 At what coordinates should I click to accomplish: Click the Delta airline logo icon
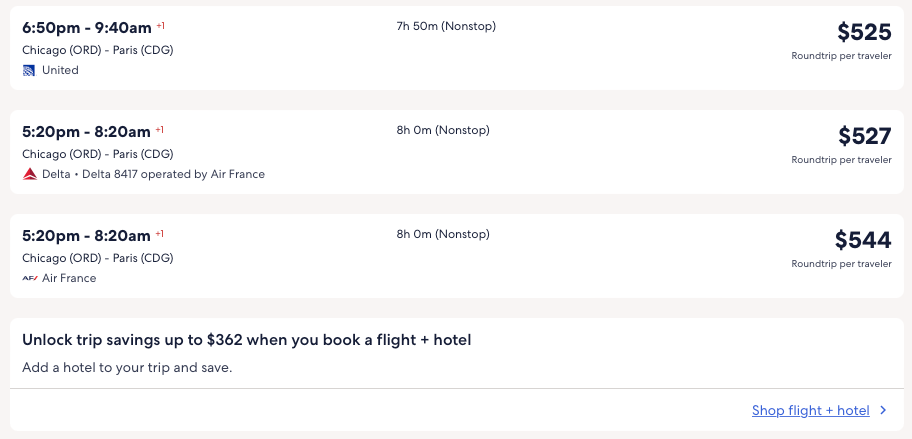tap(29, 174)
